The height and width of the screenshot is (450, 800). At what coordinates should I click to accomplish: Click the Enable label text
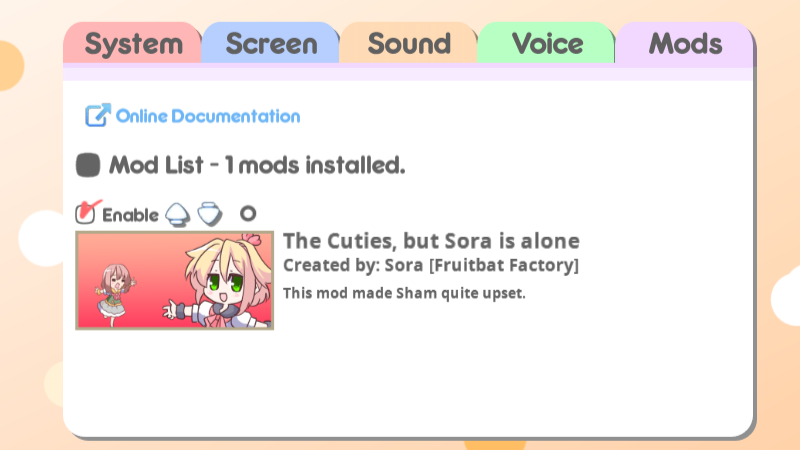click(131, 215)
